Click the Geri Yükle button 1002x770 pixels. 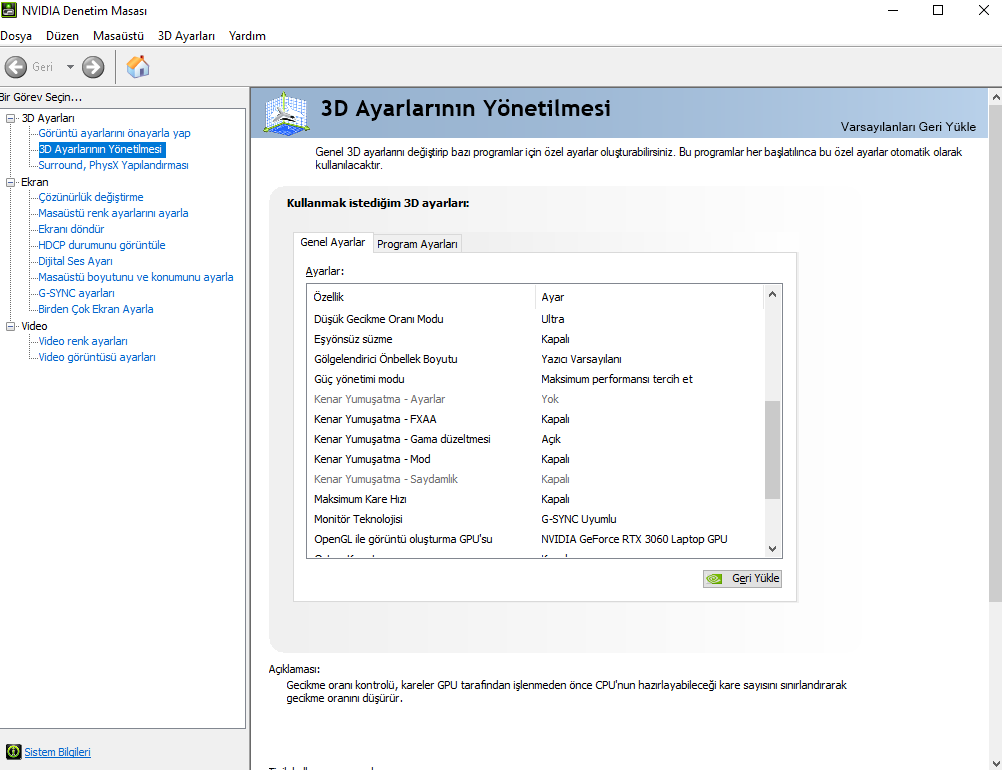pyautogui.click(x=742, y=578)
